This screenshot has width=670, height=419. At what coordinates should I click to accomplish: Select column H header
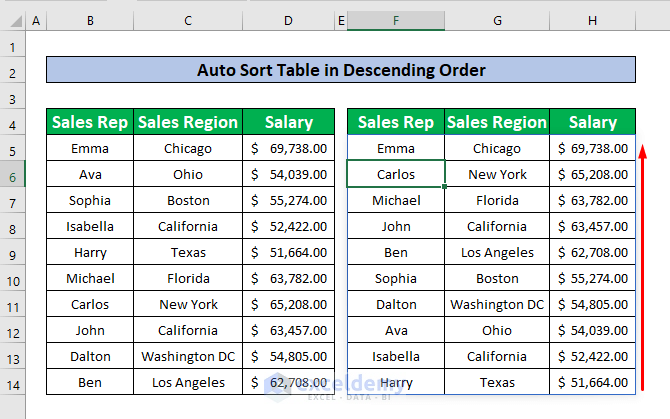[x=592, y=21]
